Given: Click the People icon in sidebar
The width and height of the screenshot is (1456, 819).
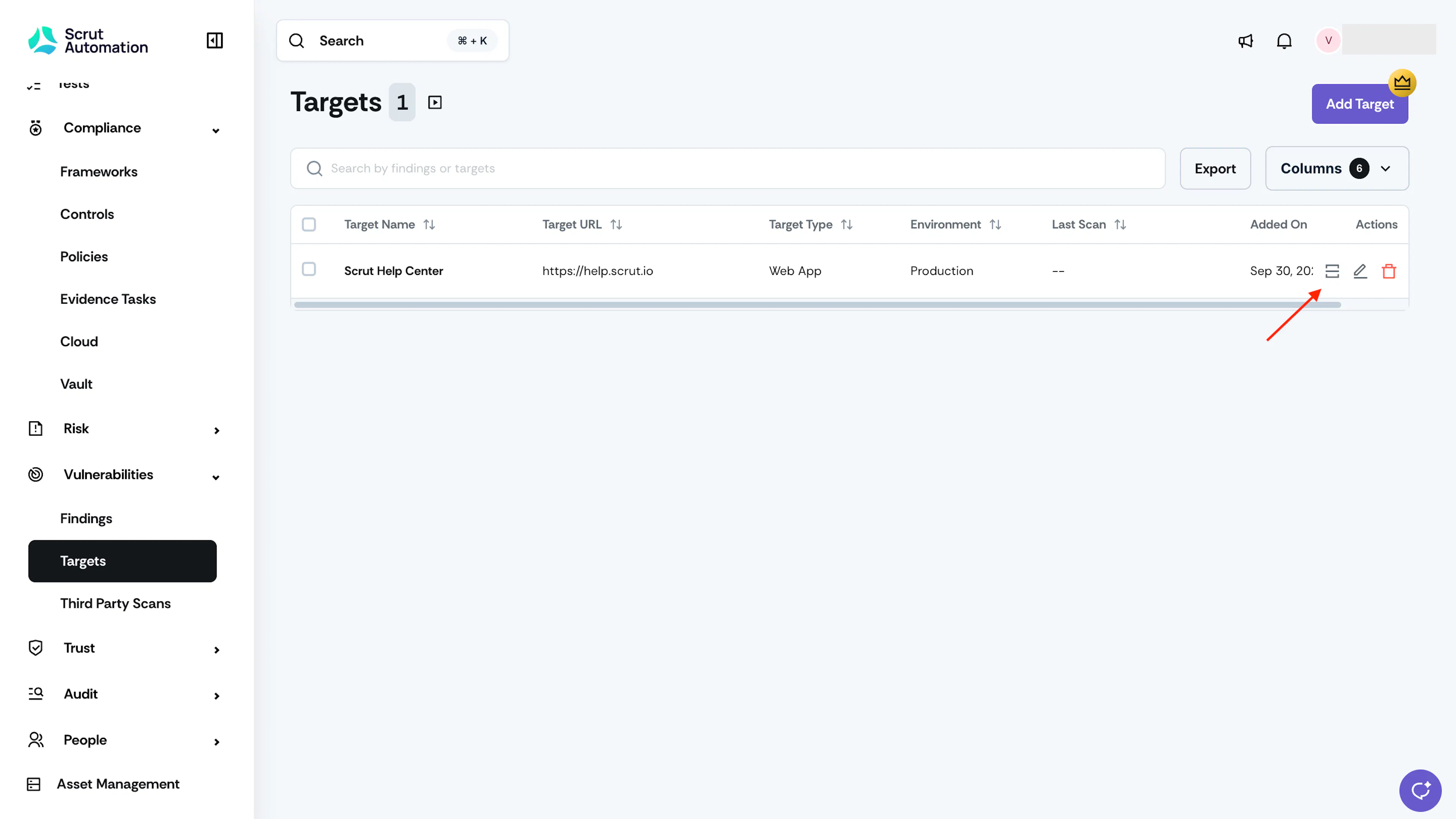Looking at the screenshot, I should click(36, 740).
